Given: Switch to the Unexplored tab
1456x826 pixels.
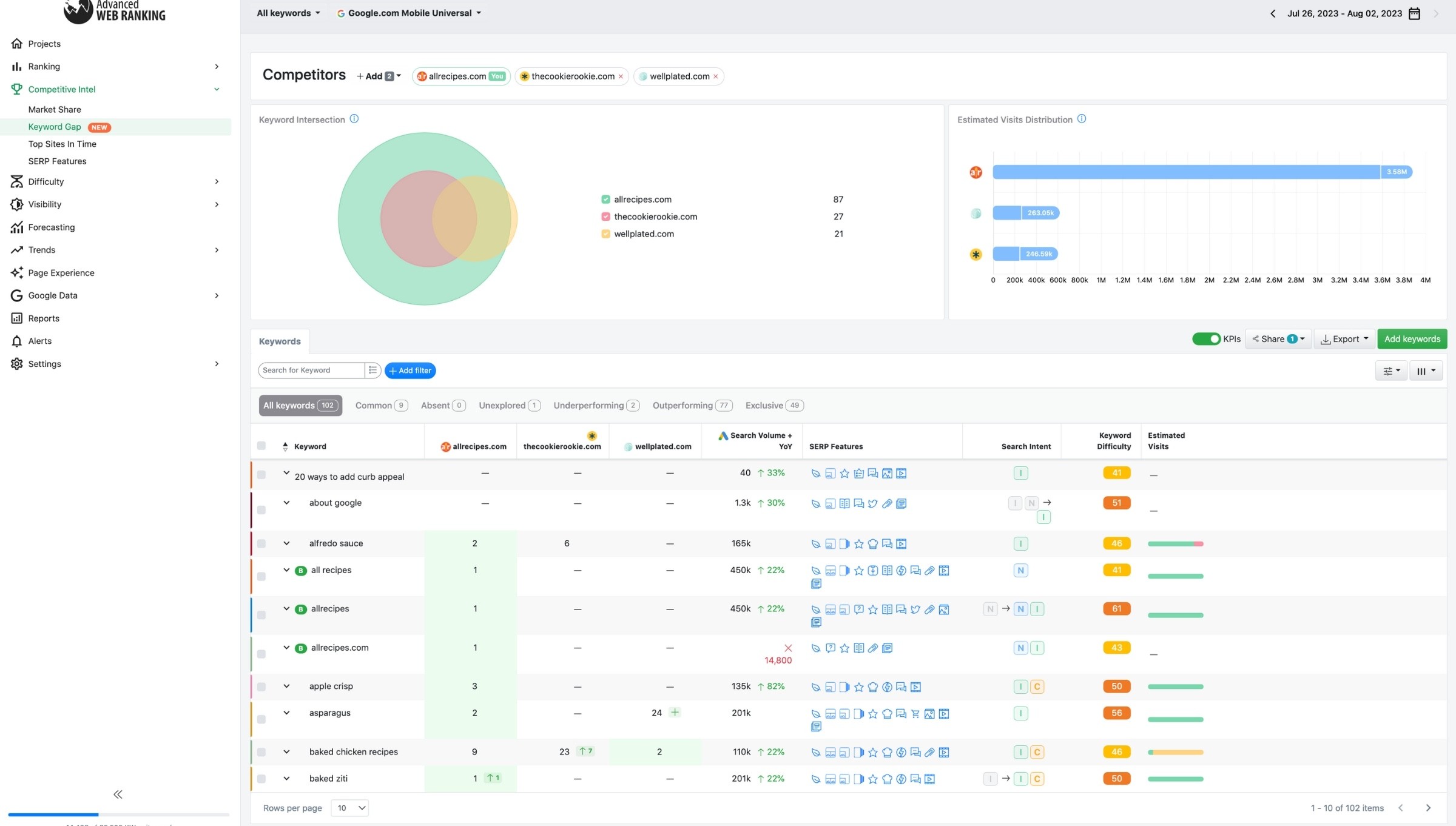Looking at the screenshot, I should coord(509,406).
